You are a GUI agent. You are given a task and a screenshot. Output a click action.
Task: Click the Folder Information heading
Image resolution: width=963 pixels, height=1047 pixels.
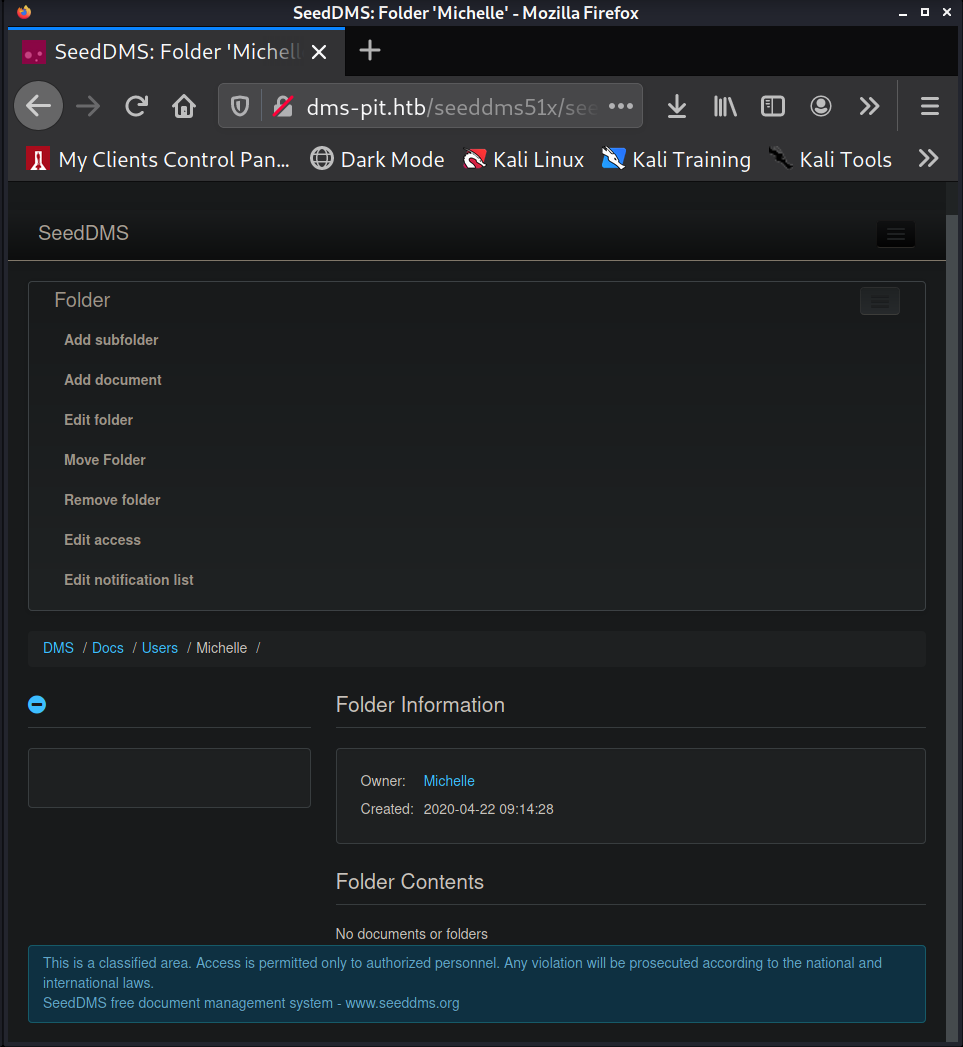pos(420,704)
